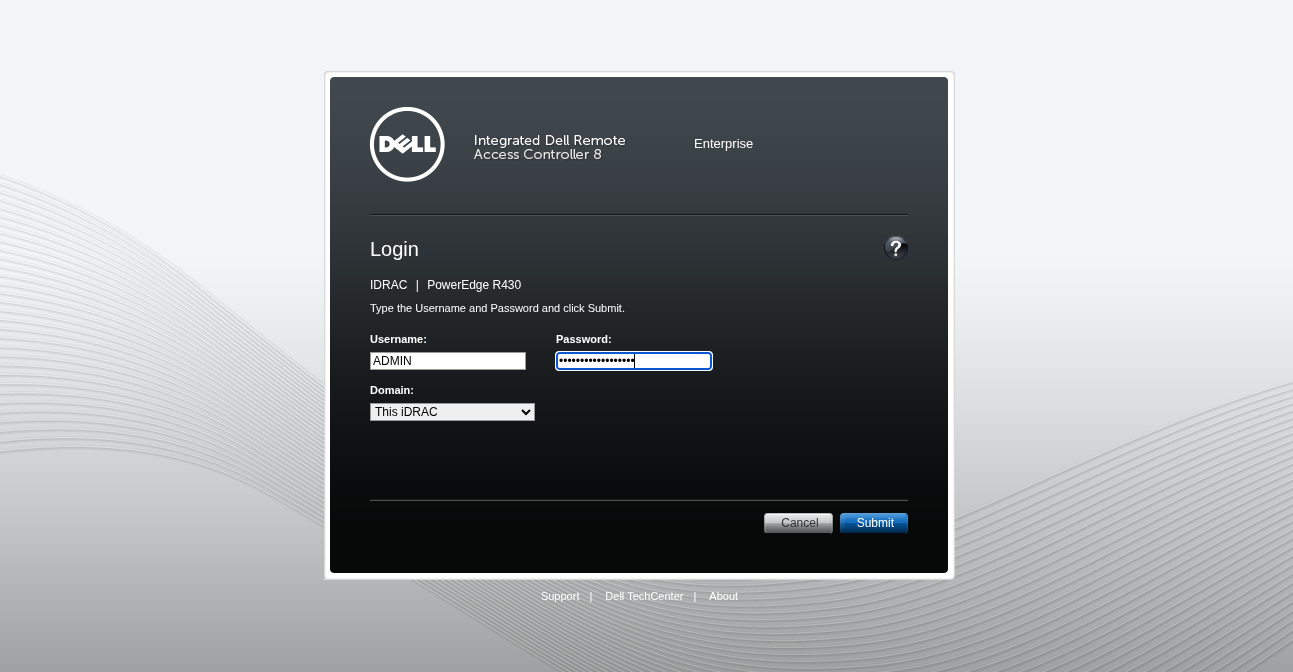Image resolution: width=1293 pixels, height=672 pixels.
Task: Click the Login heading
Action: [x=394, y=249]
